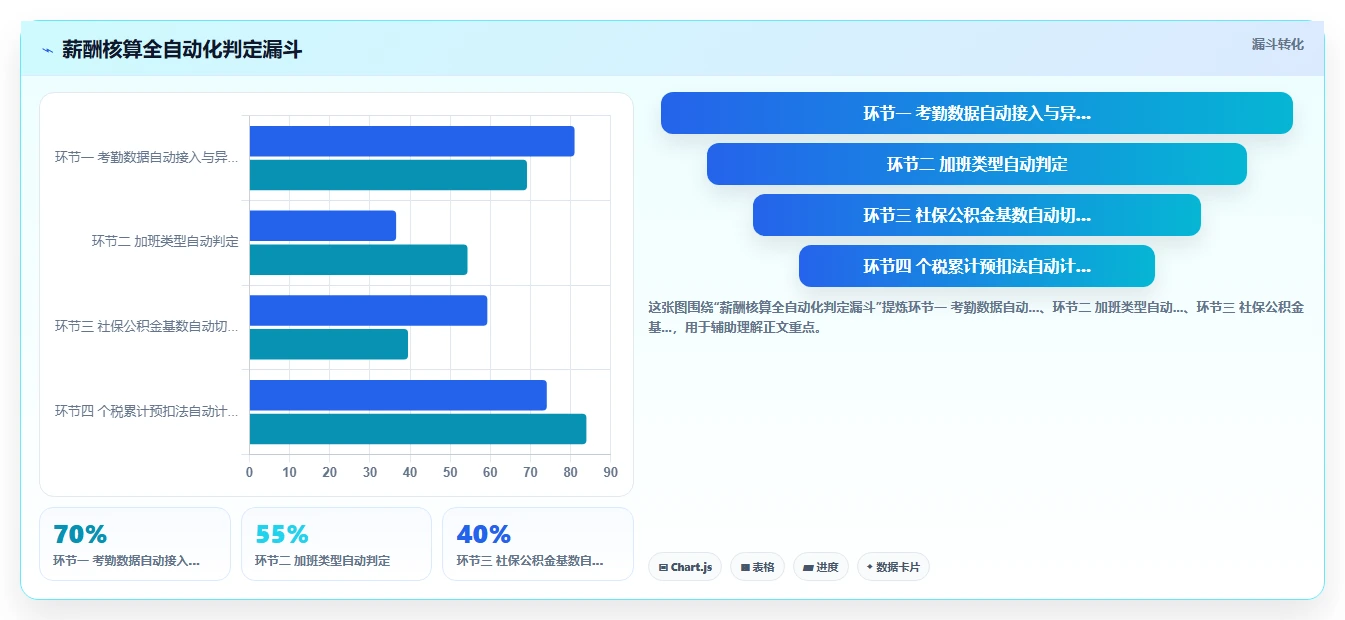
Task: Click the 进度 tag
Action: 821,567
